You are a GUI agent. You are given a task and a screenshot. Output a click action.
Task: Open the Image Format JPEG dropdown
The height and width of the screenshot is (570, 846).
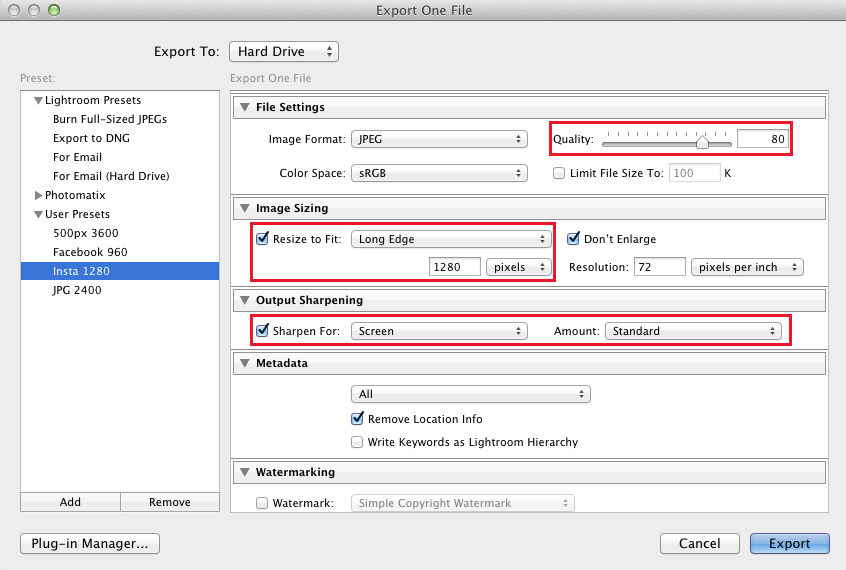(x=439, y=139)
